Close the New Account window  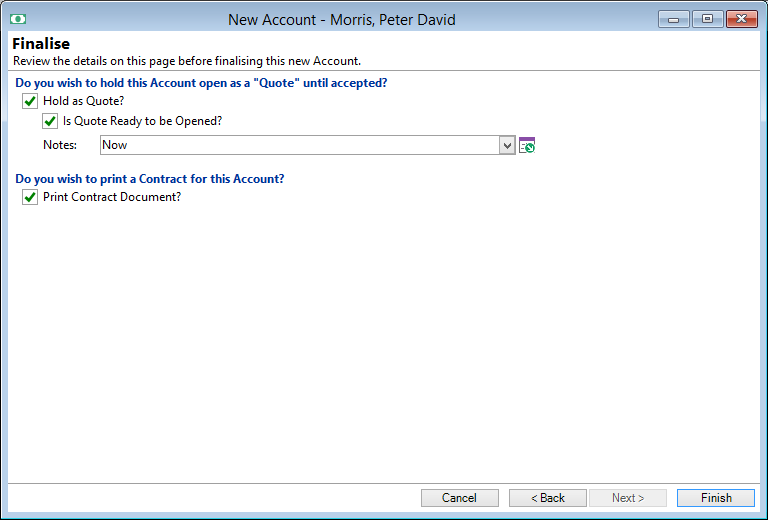click(x=742, y=20)
